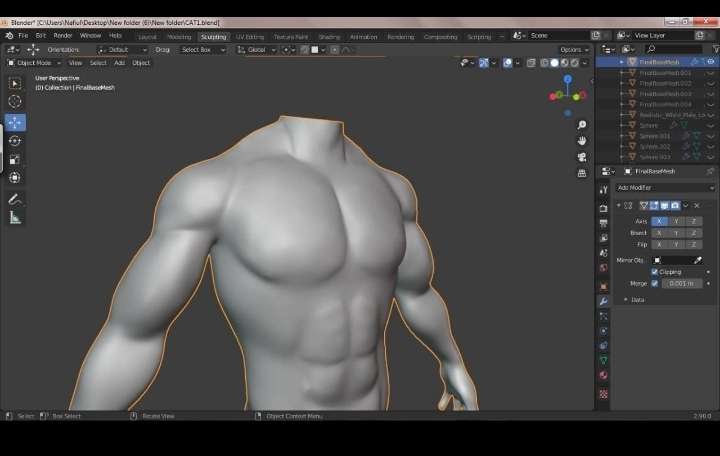
Task: Switch to the Shading workspace tab
Action: point(329,37)
